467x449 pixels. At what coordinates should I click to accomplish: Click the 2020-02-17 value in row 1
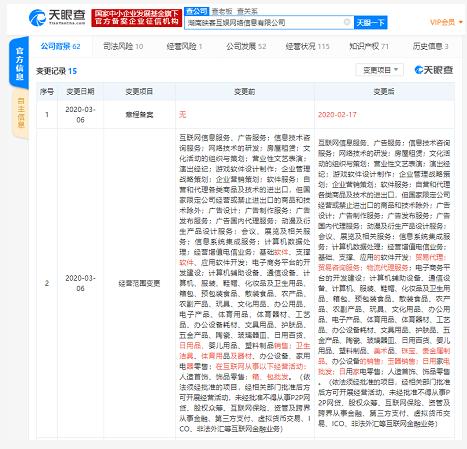[337, 115]
